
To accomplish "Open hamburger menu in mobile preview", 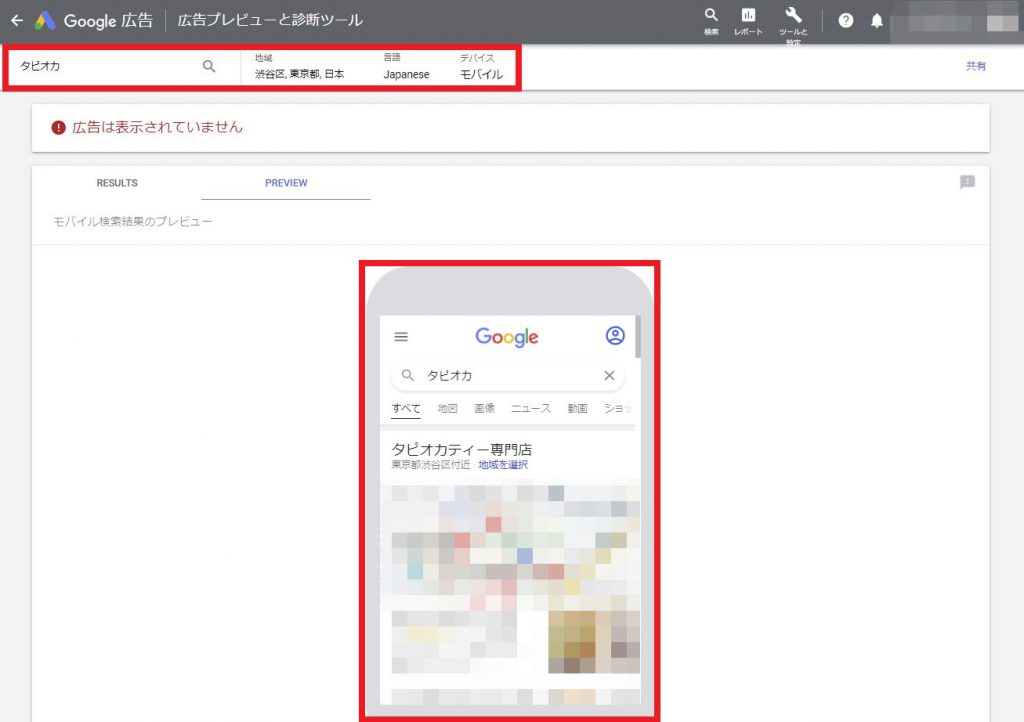I will [401, 337].
